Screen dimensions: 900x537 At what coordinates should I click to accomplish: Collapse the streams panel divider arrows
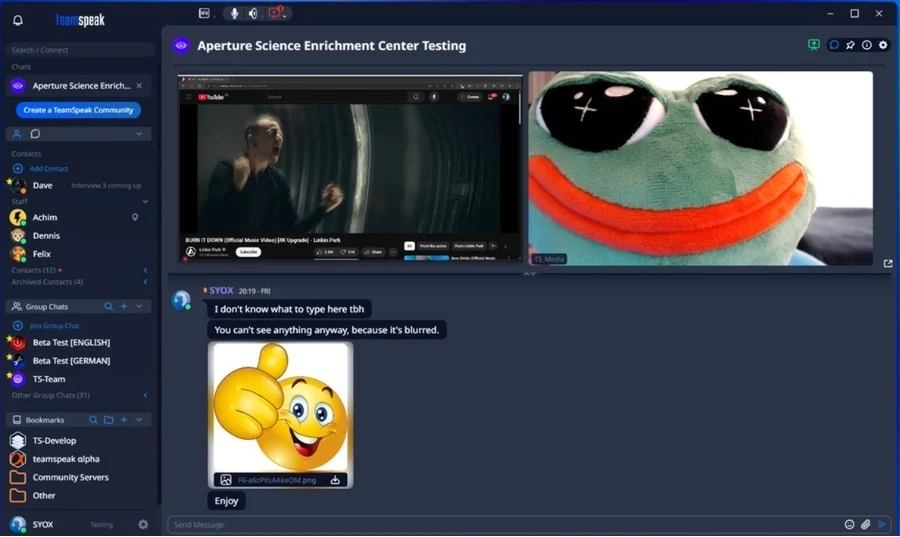tap(529, 274)
